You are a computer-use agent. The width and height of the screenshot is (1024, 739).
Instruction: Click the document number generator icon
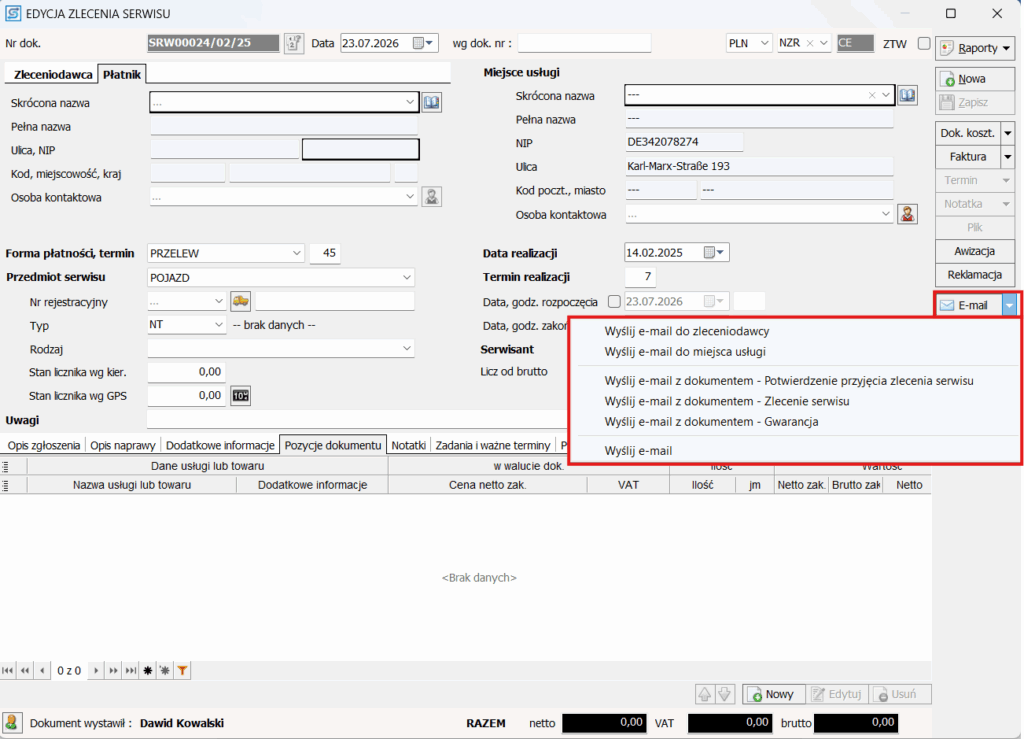pyautogui.click(x=294, y=43)
